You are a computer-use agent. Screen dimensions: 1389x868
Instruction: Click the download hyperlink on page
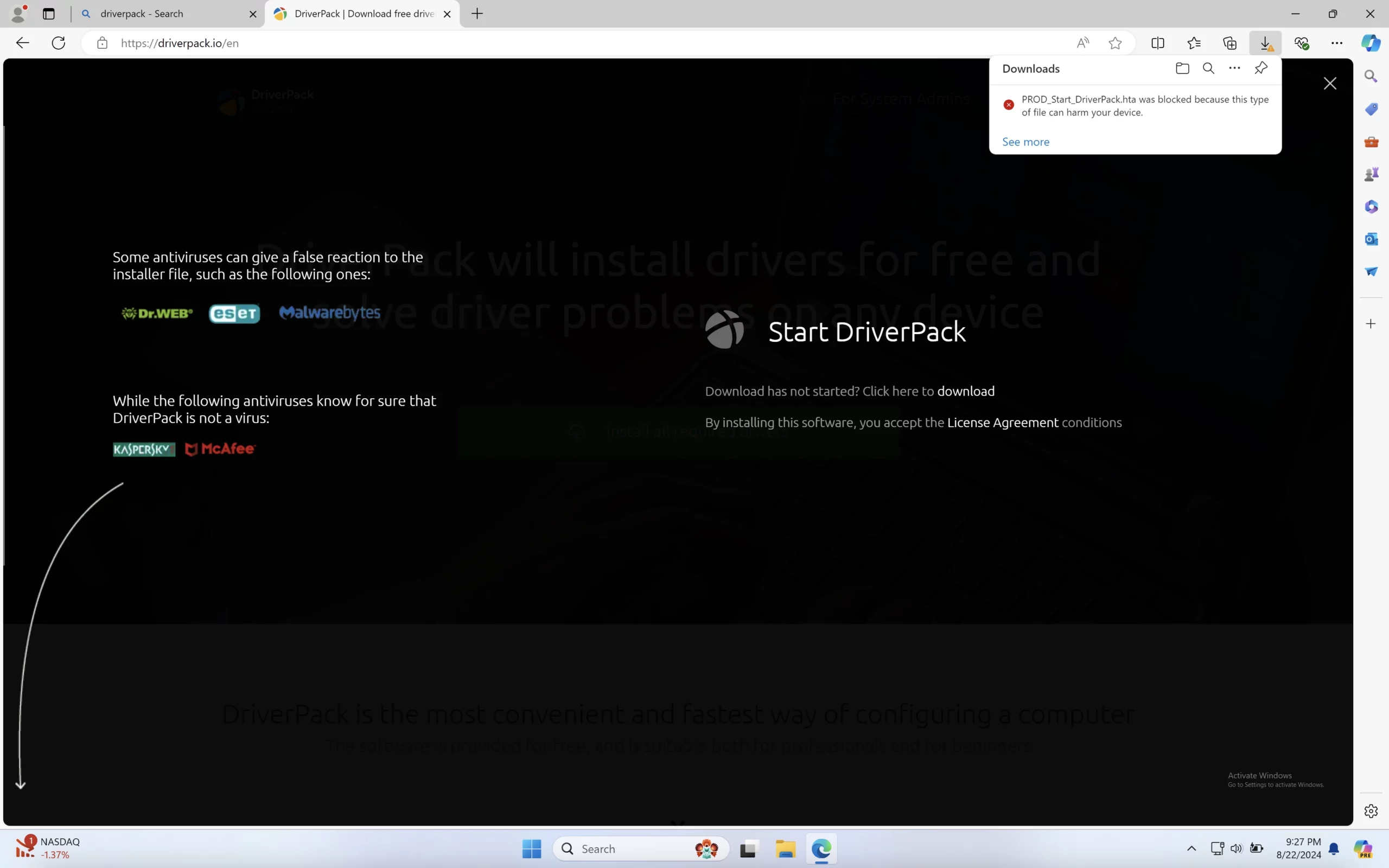point(965,390)
